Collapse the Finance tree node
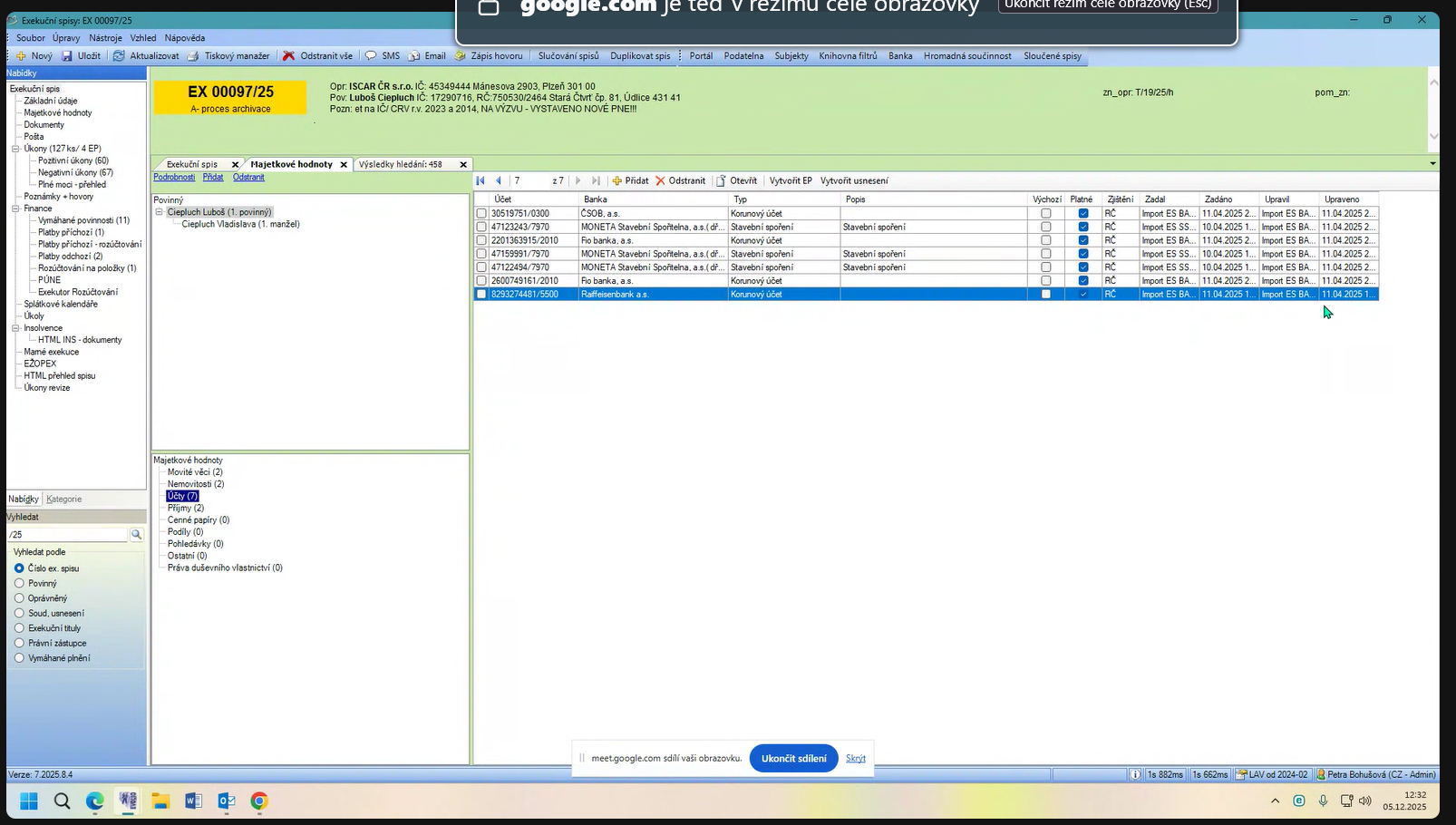 (15, 209)
